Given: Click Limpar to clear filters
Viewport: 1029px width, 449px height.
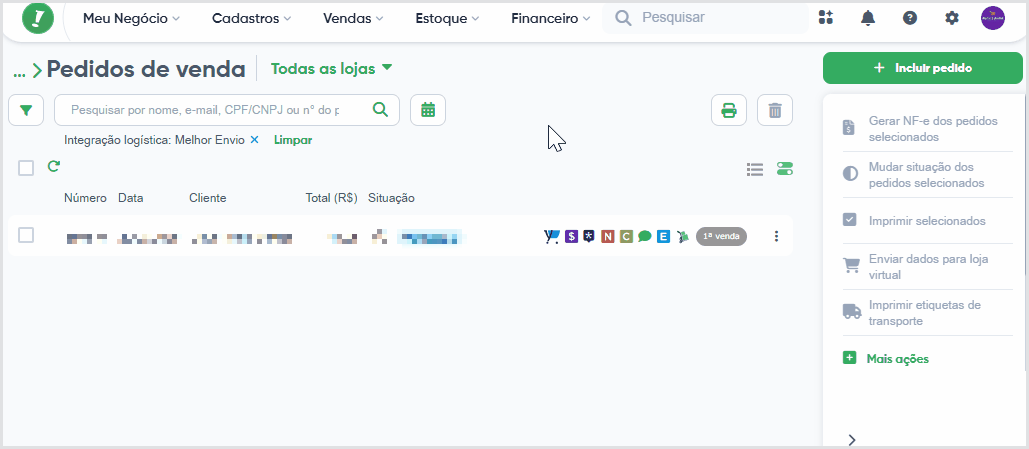Looking at the screenshot, I should (x=293, y=140).
